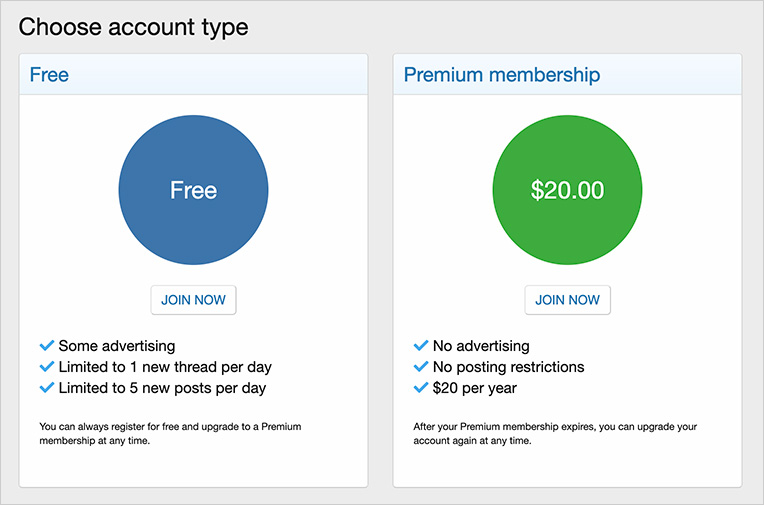
Task: Click Limited to 1 new thread per day
Action: tap(164, 367)
